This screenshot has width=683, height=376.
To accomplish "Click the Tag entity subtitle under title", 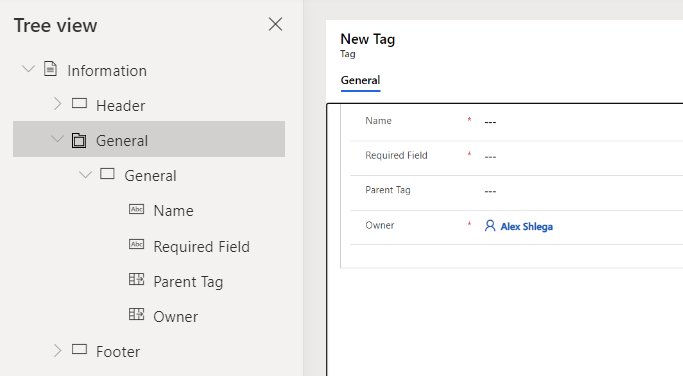I will 348,54.
